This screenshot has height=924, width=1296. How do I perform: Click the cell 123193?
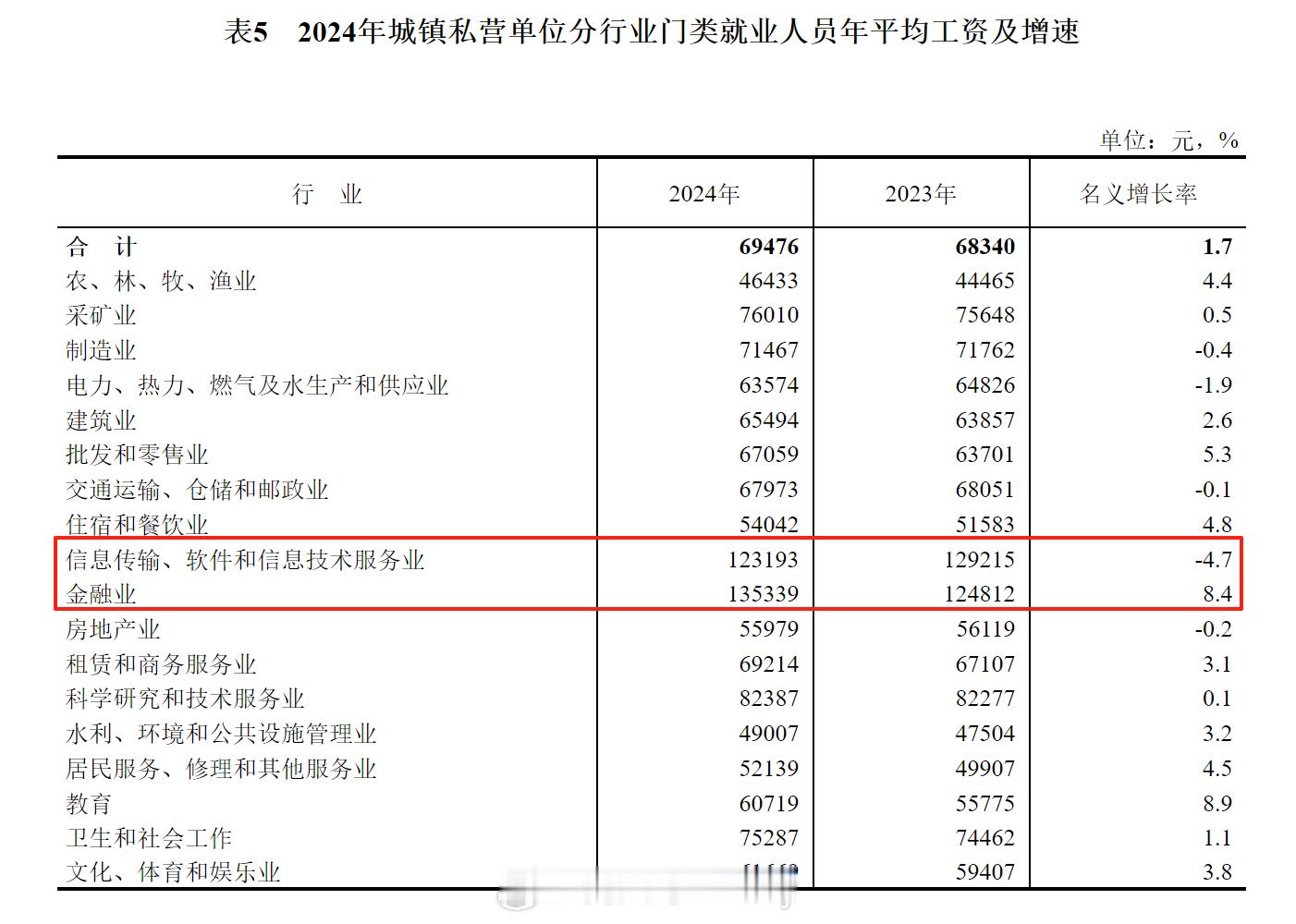coord(763,560)
